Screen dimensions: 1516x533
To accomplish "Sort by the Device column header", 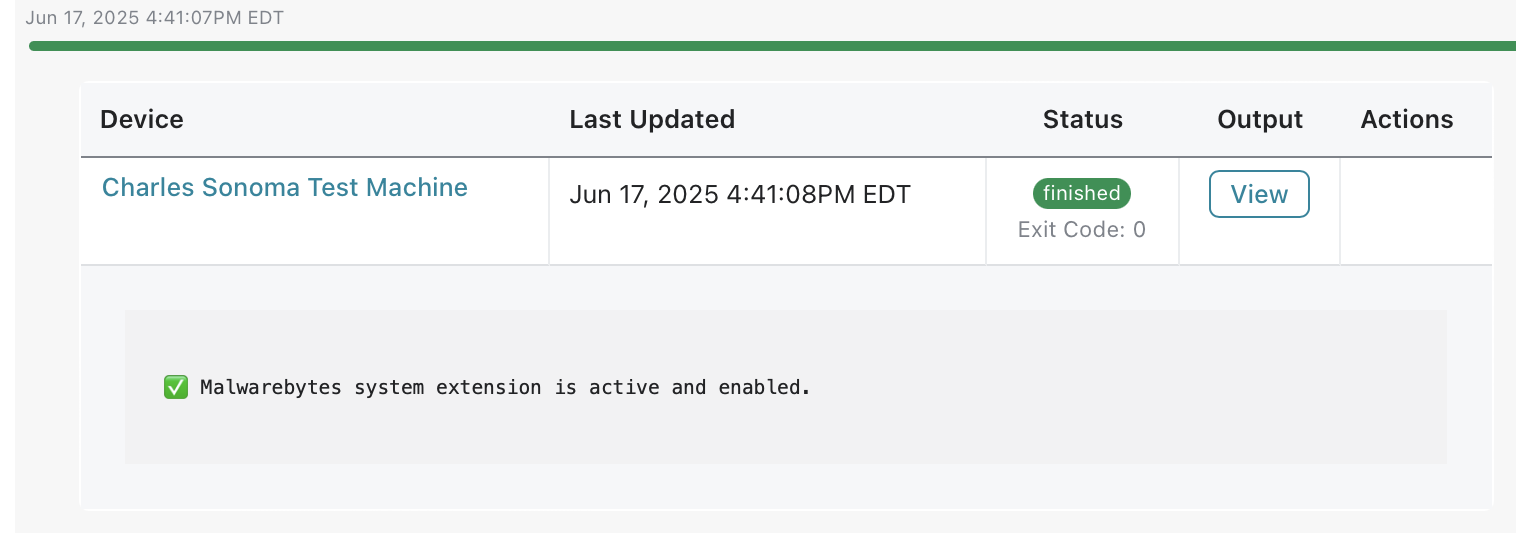I will pos(142,119).
